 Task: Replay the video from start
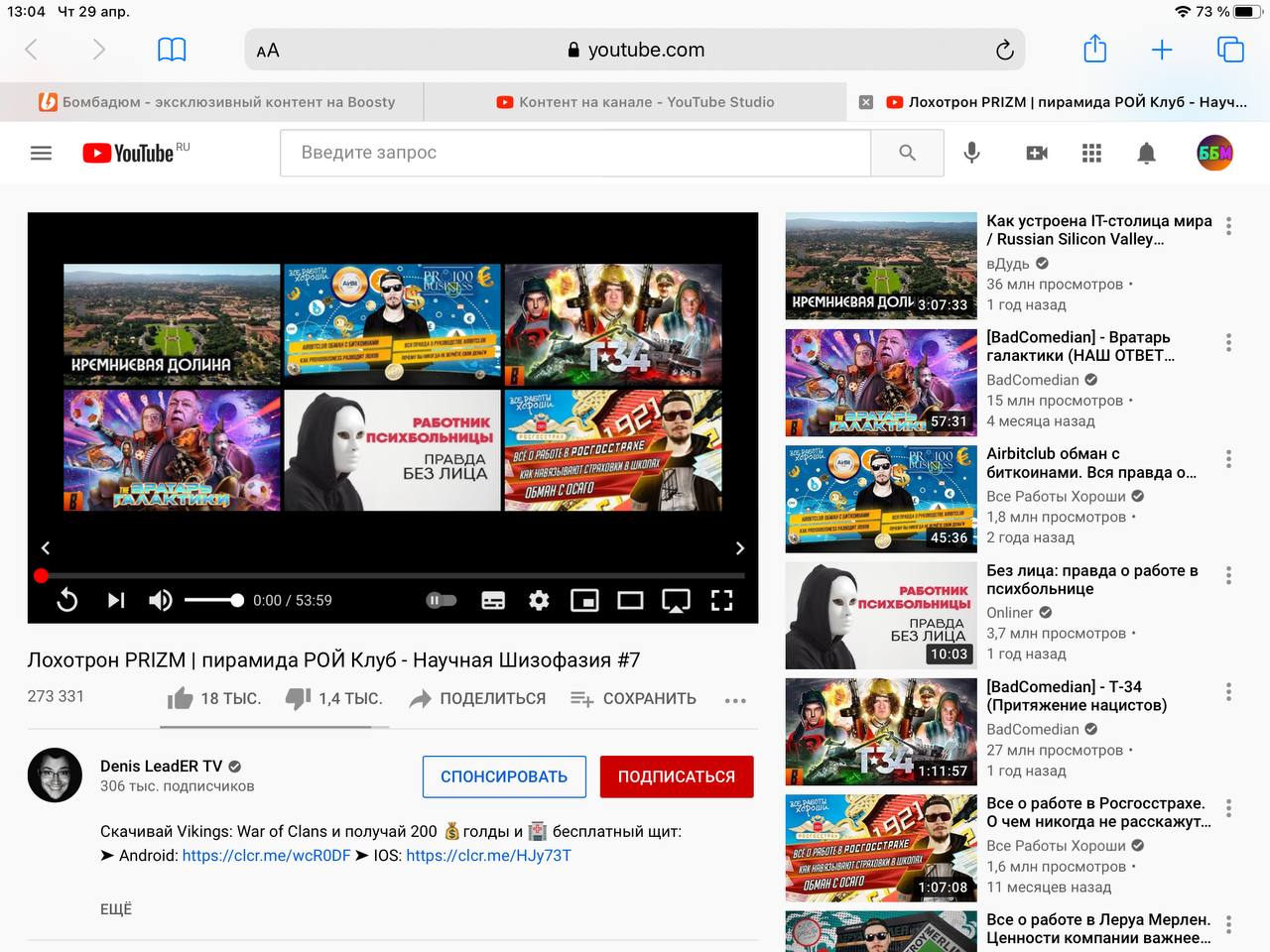tap(66, 600)
